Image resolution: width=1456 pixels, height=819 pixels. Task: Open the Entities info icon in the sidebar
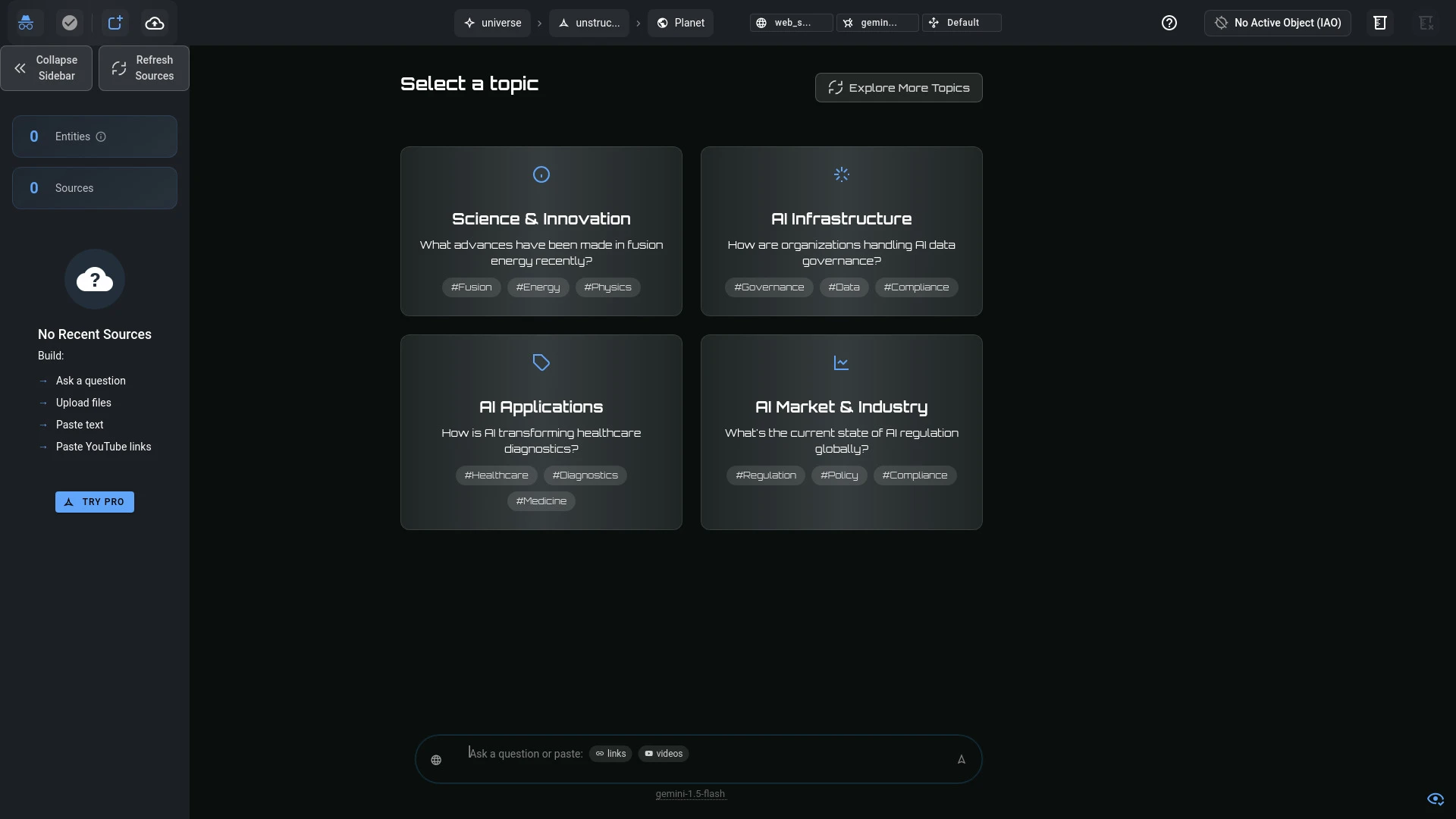tap(101, 136)
